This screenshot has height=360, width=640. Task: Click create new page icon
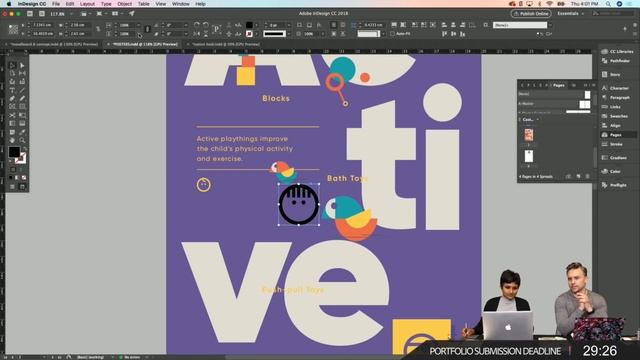tap(578, 176)
